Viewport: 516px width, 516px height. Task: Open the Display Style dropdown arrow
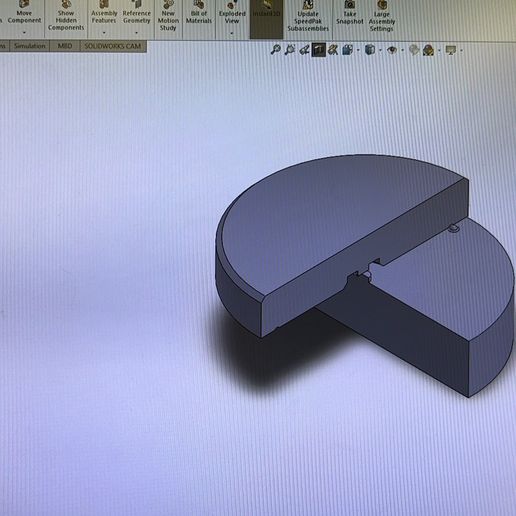point(380,50)
